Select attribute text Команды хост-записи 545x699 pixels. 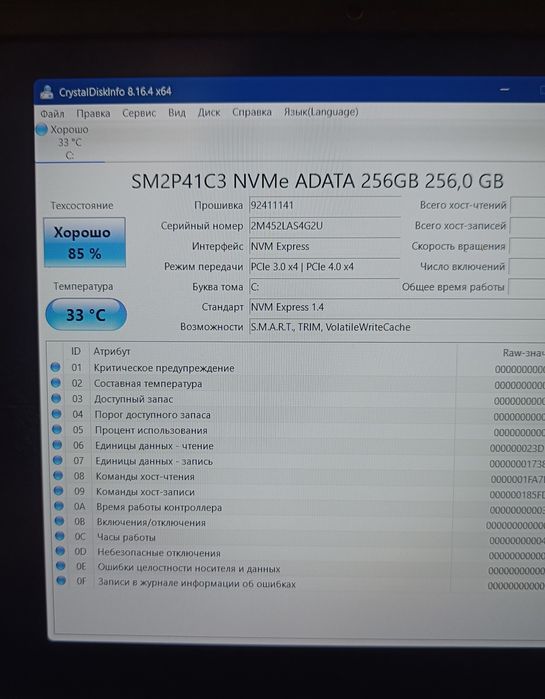(x=145, y=492)
